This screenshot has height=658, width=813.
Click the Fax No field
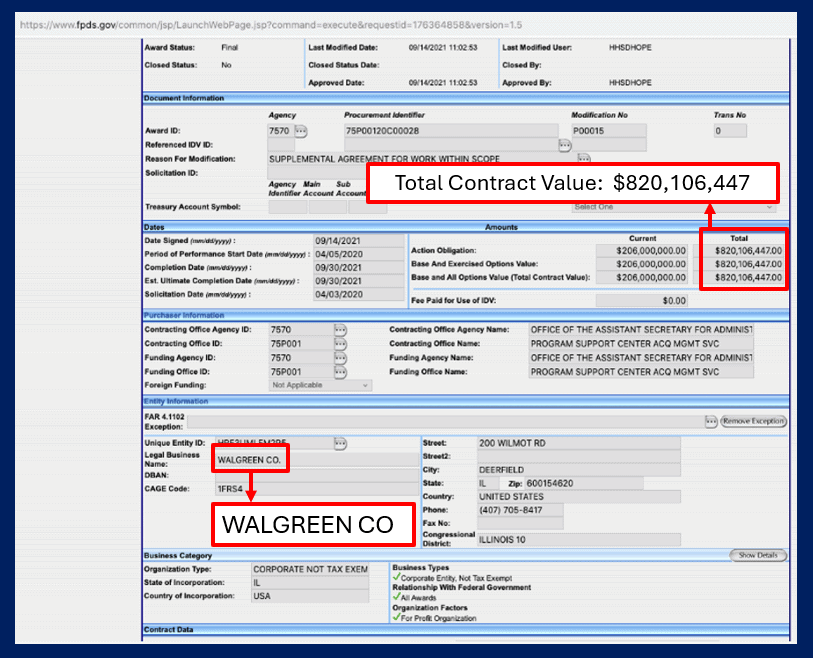point(520,523)
